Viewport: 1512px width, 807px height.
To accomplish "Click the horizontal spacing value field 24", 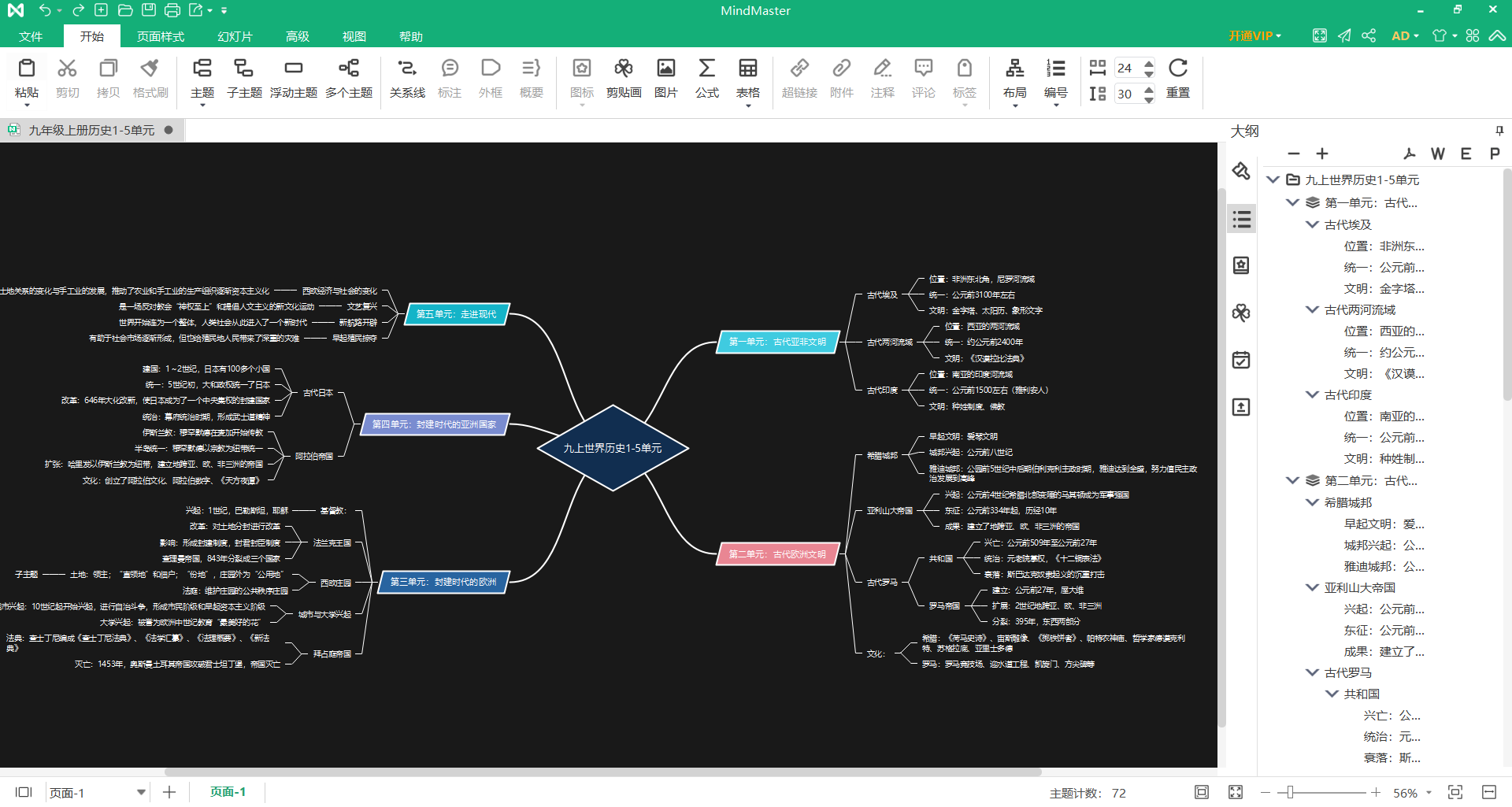I will click(x=1128, y=68).
